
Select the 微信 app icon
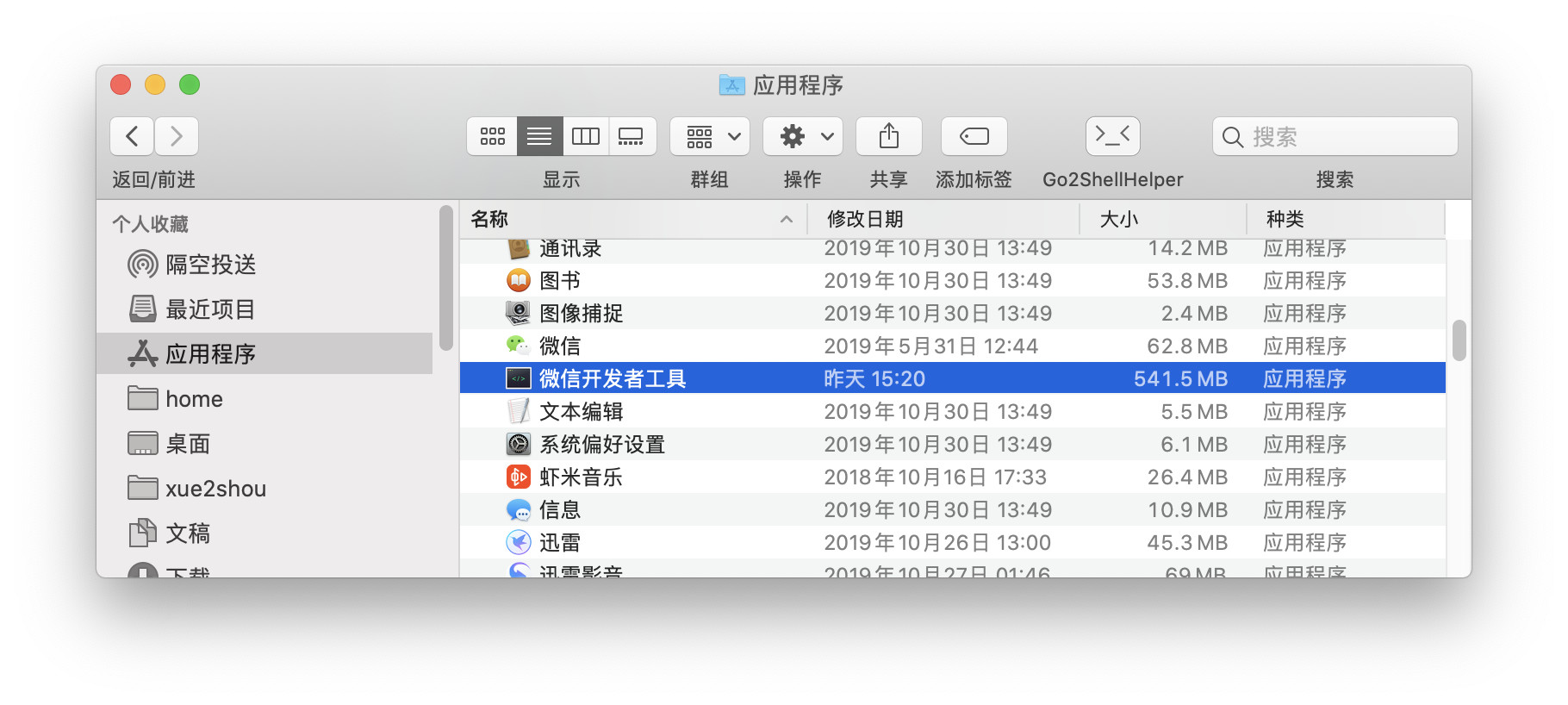click(519, 346)
